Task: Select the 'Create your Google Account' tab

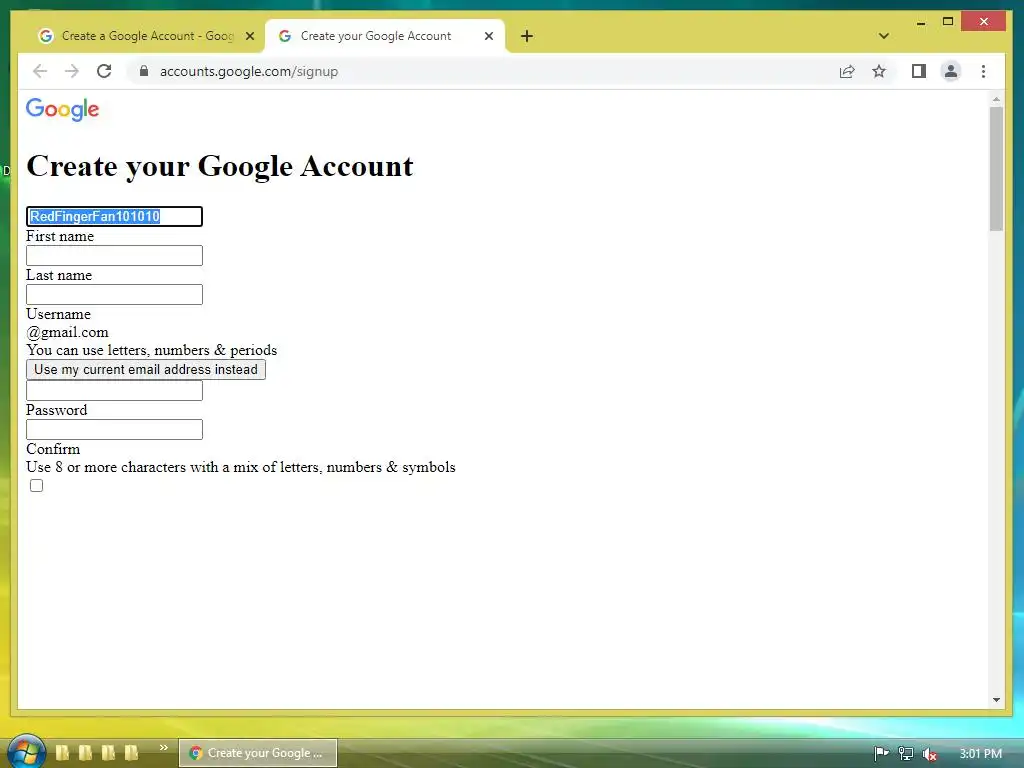Action: [x=385, y=36]
